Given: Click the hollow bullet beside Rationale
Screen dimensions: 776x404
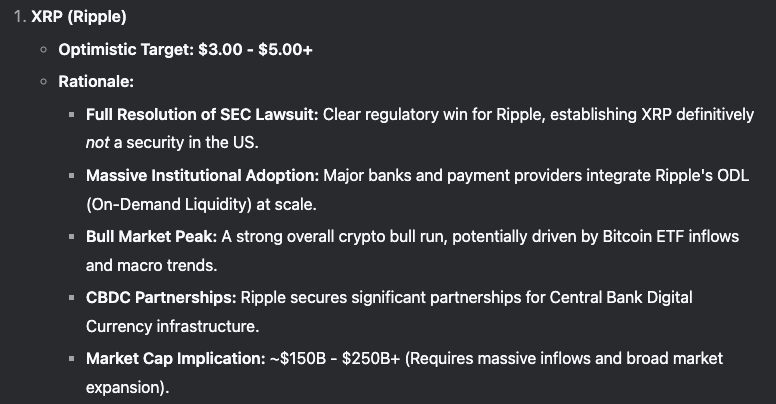Looking at the screenshot, I should click(46, 82).
